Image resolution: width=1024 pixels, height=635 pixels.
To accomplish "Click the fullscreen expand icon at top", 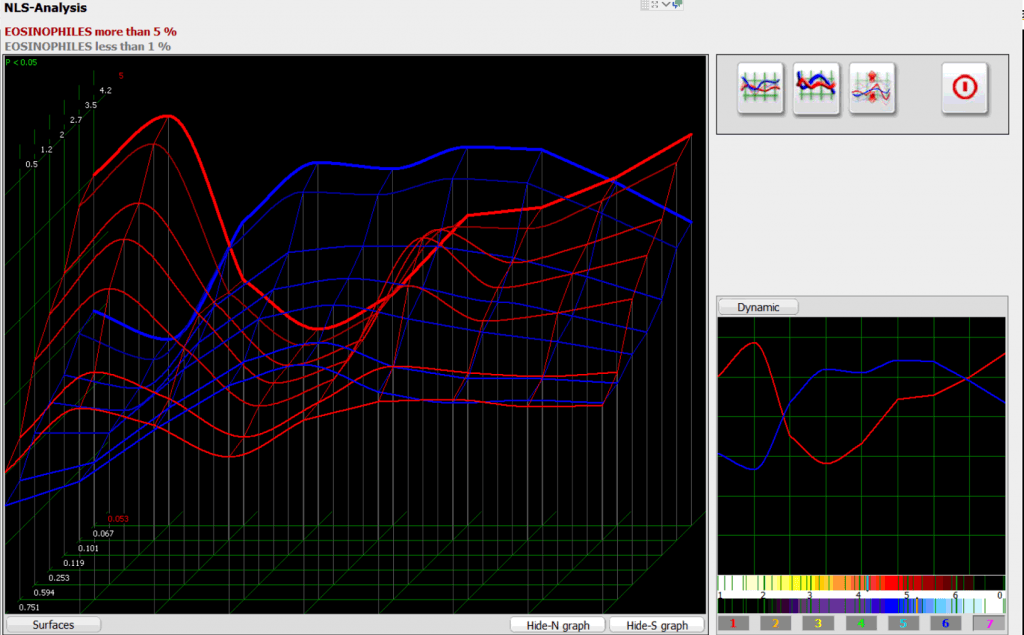I will 655,5.
